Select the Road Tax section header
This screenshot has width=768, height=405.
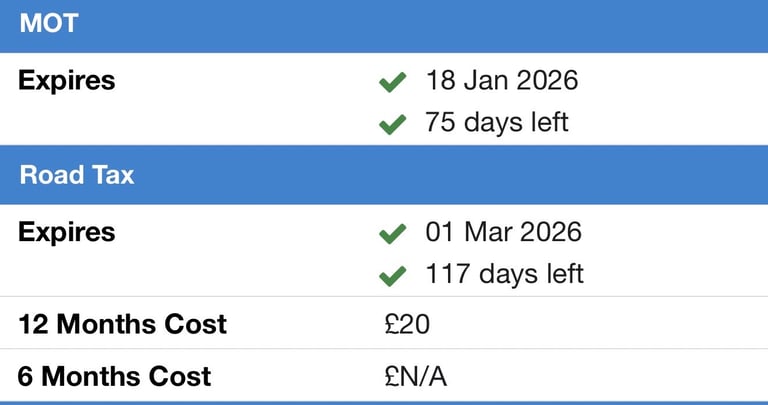(x=384, y=175)
